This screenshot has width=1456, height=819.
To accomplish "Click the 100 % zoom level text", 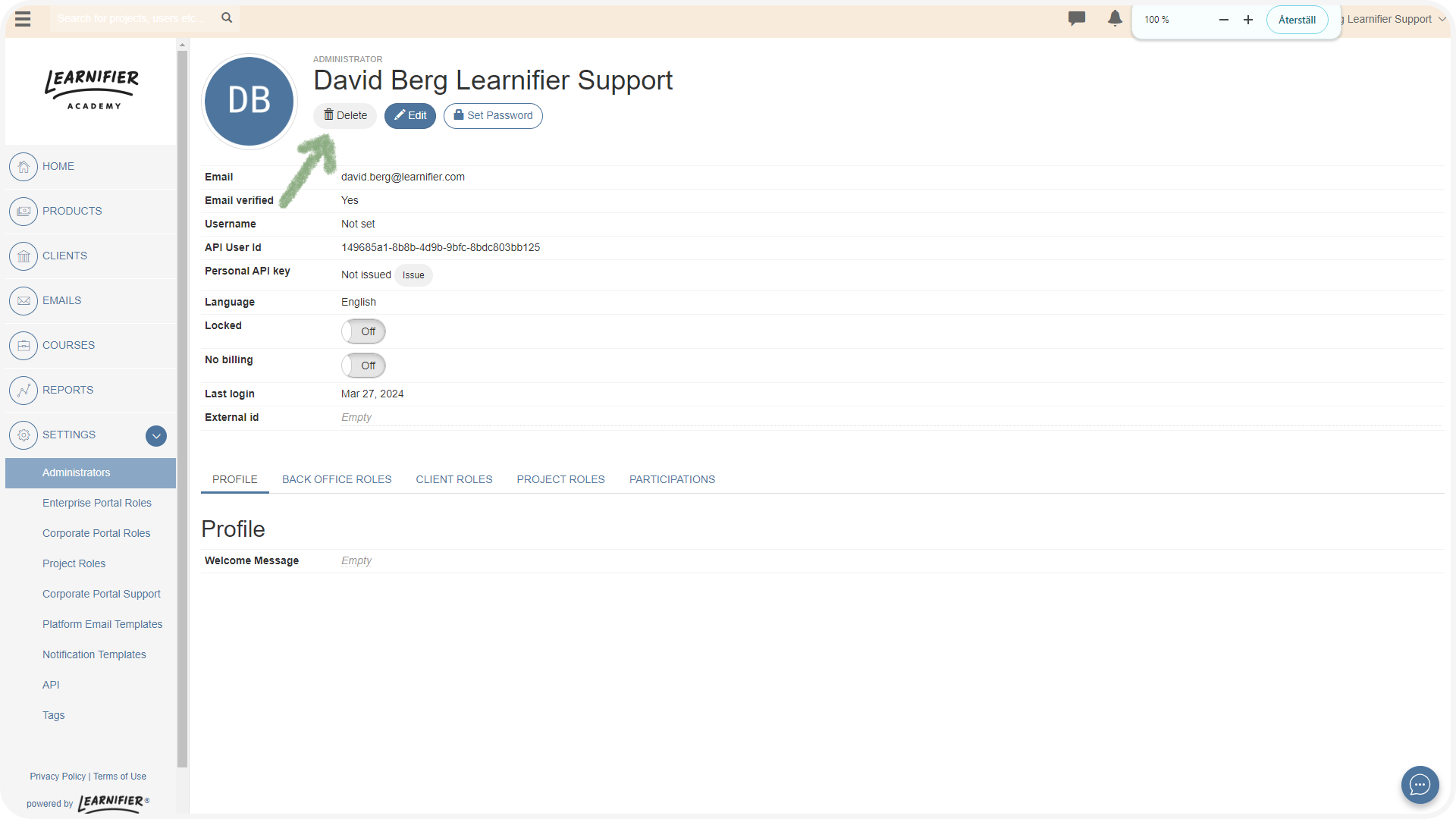I will pyautogui.click(x=1156, y=20).
